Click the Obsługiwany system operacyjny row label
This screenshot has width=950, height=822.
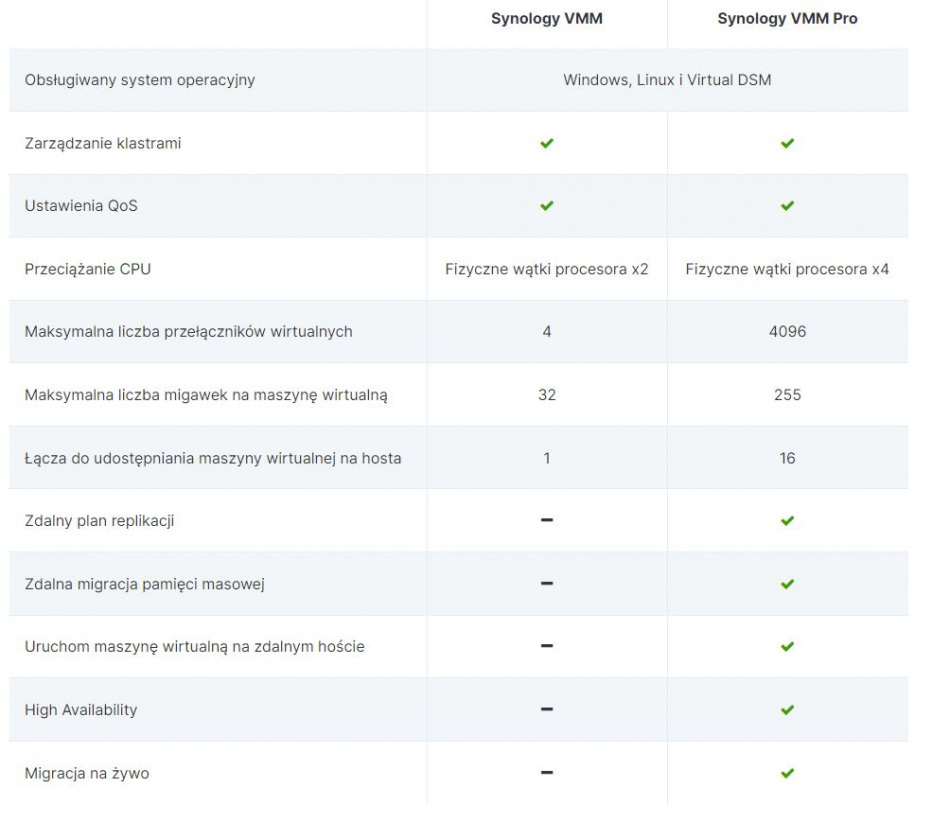click(x=140, y=80)
